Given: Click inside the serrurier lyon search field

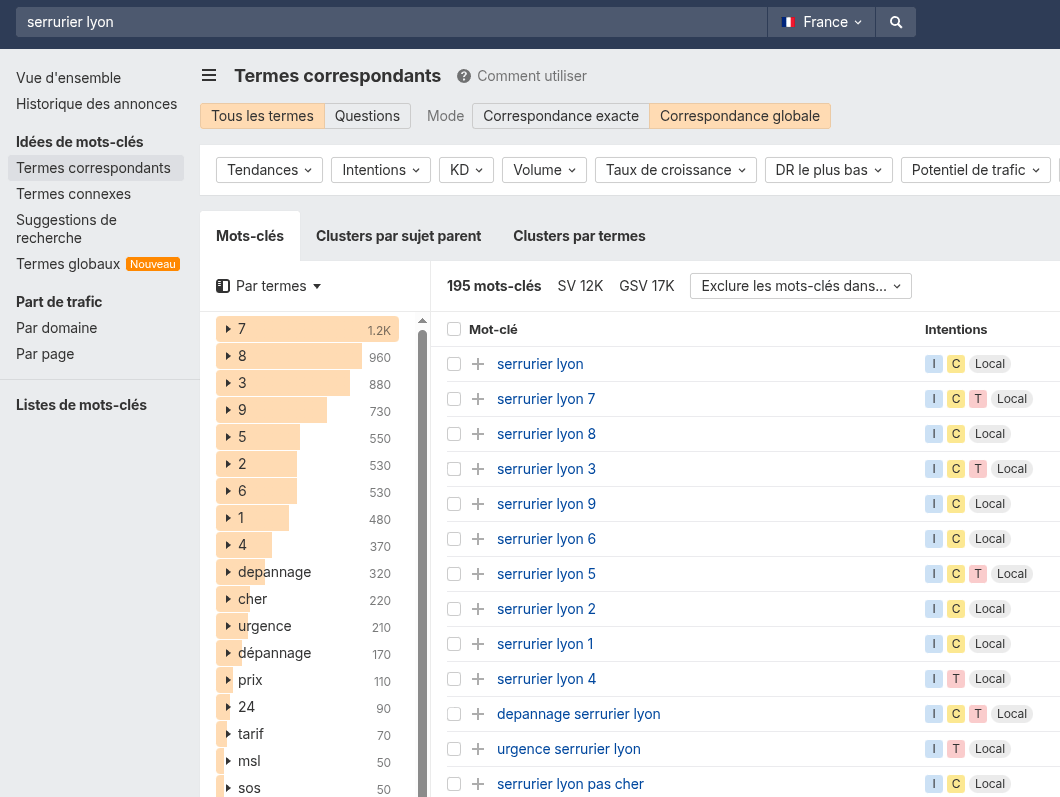Looking at the screenshot, I should (300, 21).
